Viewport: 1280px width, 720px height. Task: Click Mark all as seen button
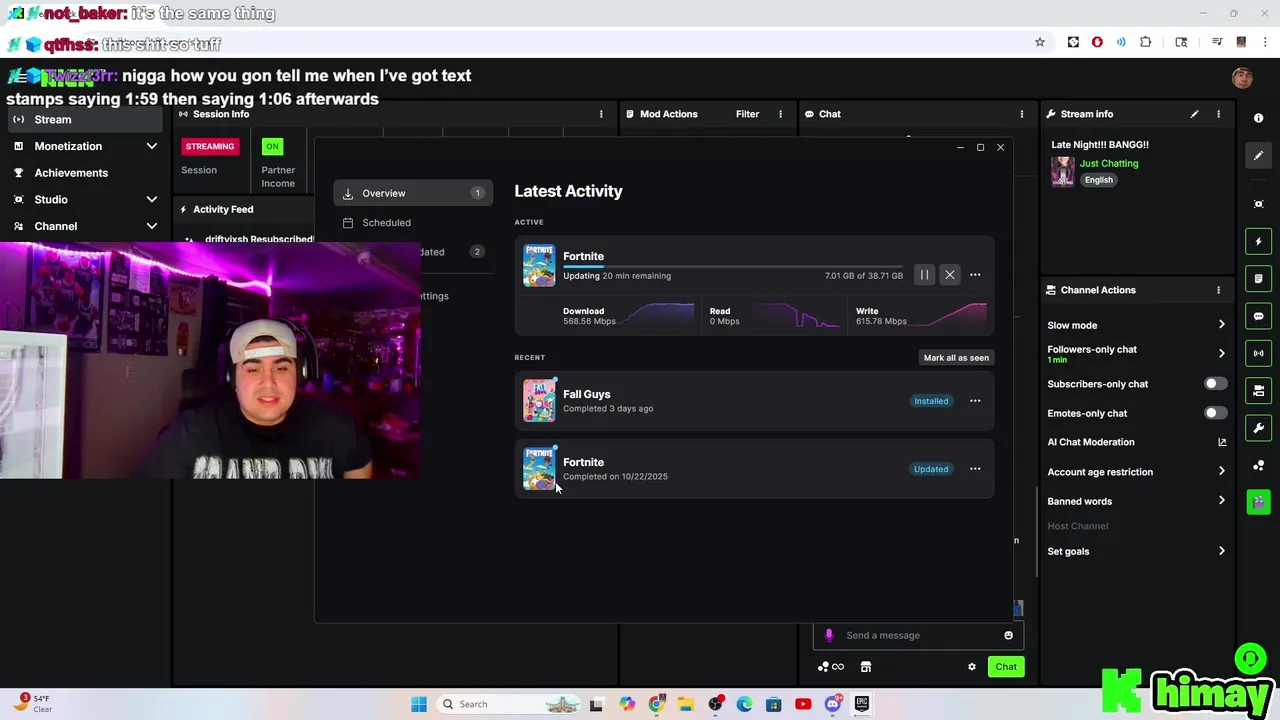[x=956, y=357]
